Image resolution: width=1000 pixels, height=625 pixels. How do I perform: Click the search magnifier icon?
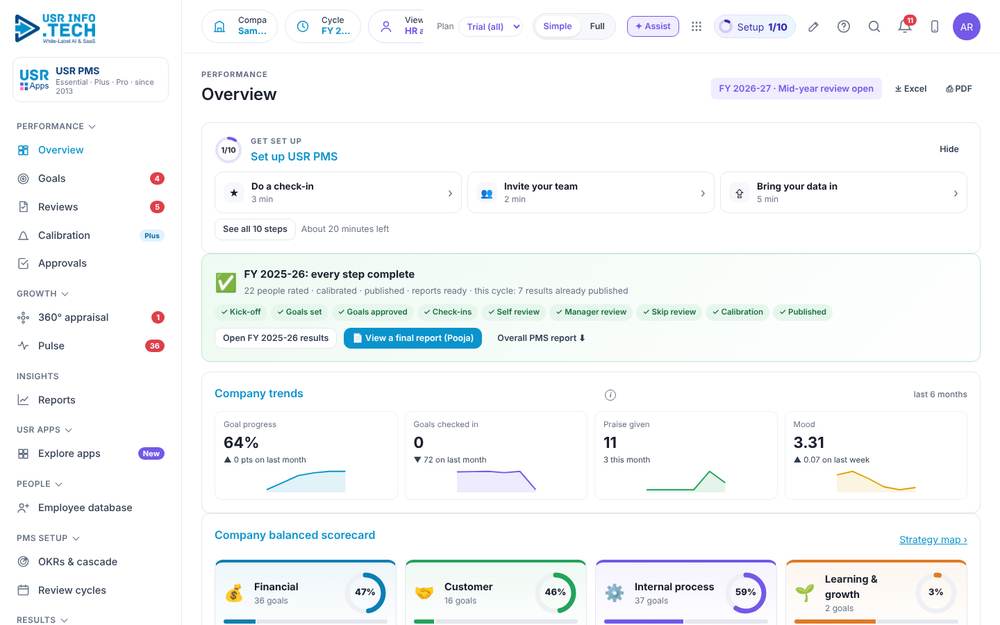pyautogui.click(x=874, y=26)
